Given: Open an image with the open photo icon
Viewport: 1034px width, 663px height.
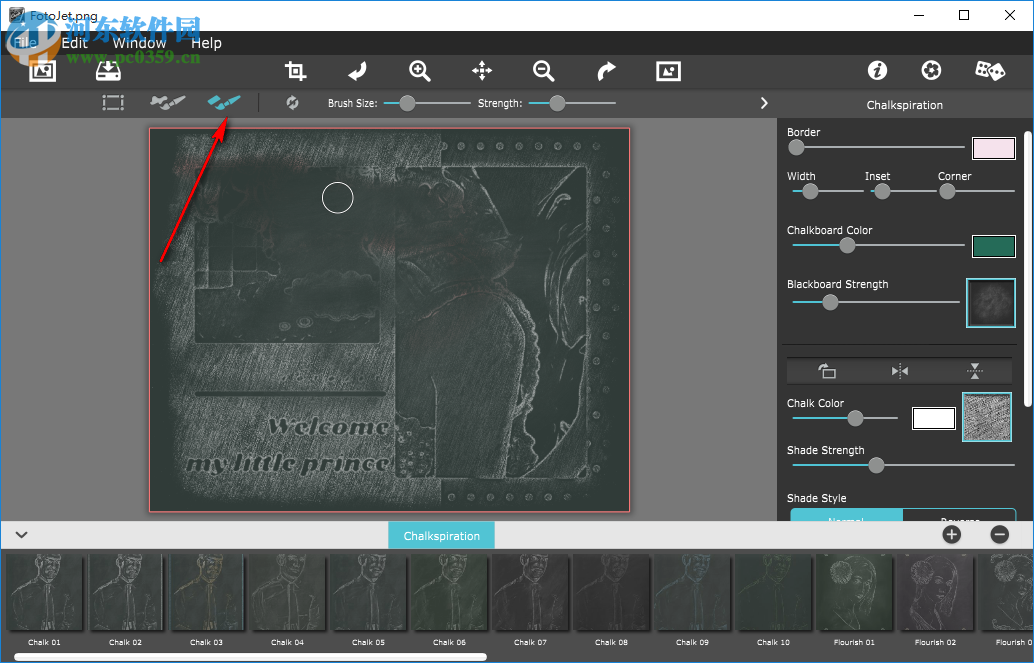Looking at the screenshot, I should pyautogui.click(x=42, y=71).
